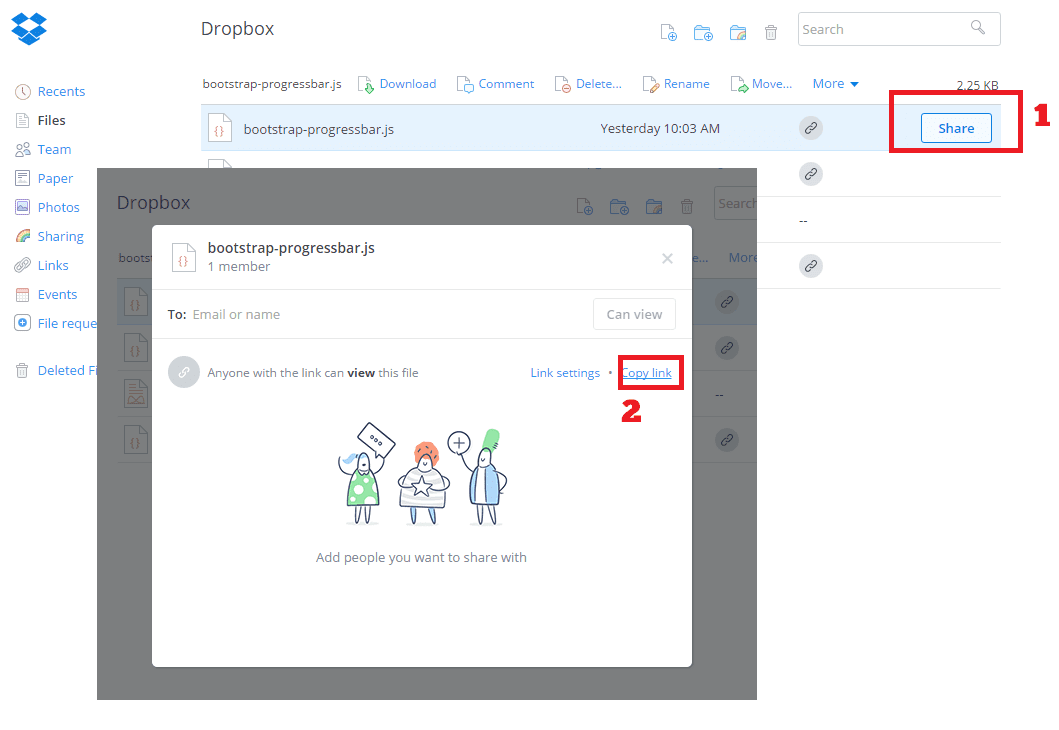Create a new folder using the toolbar icon

[703, 32]
